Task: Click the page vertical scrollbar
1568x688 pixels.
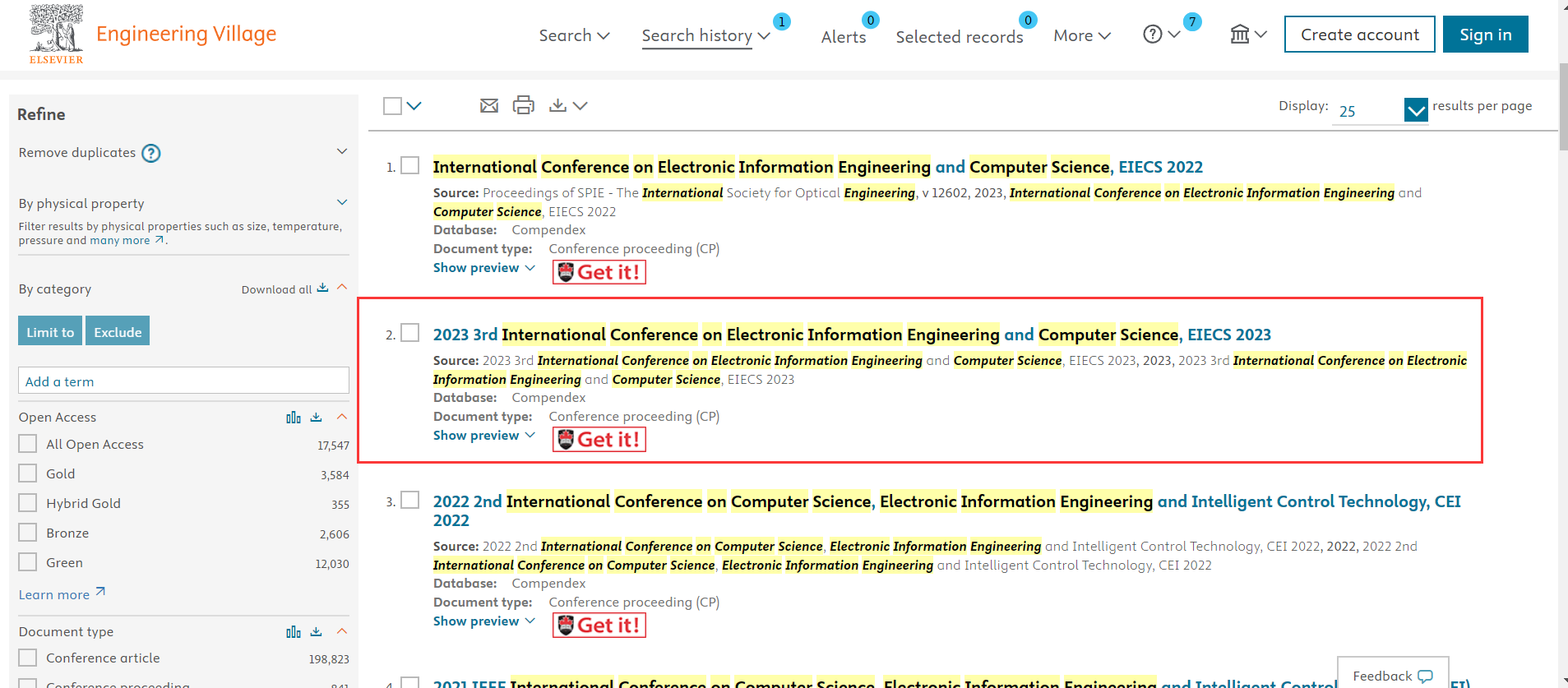Action: (1563, 107)
